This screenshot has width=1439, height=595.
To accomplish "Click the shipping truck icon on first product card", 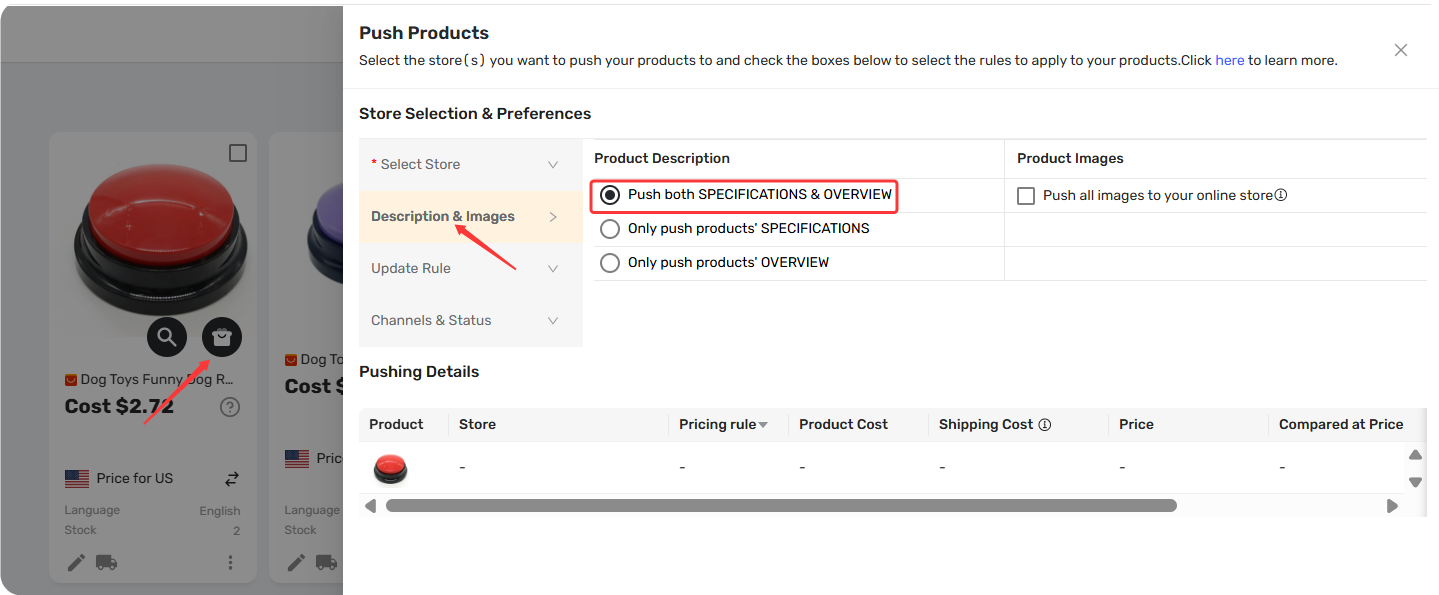I will (107, 562).
